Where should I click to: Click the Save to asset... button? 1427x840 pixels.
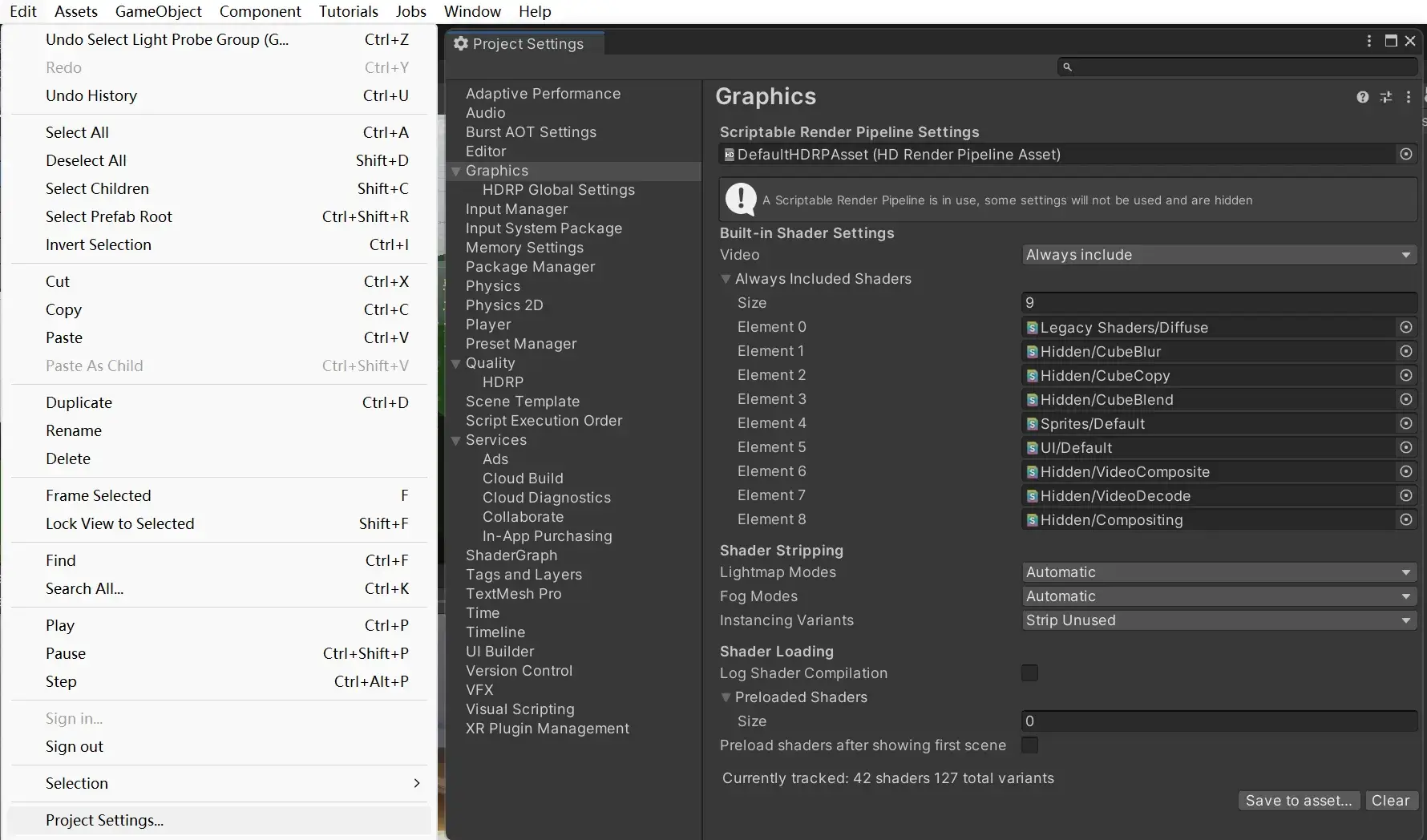pyautogui.click(x=1298, y=801)
